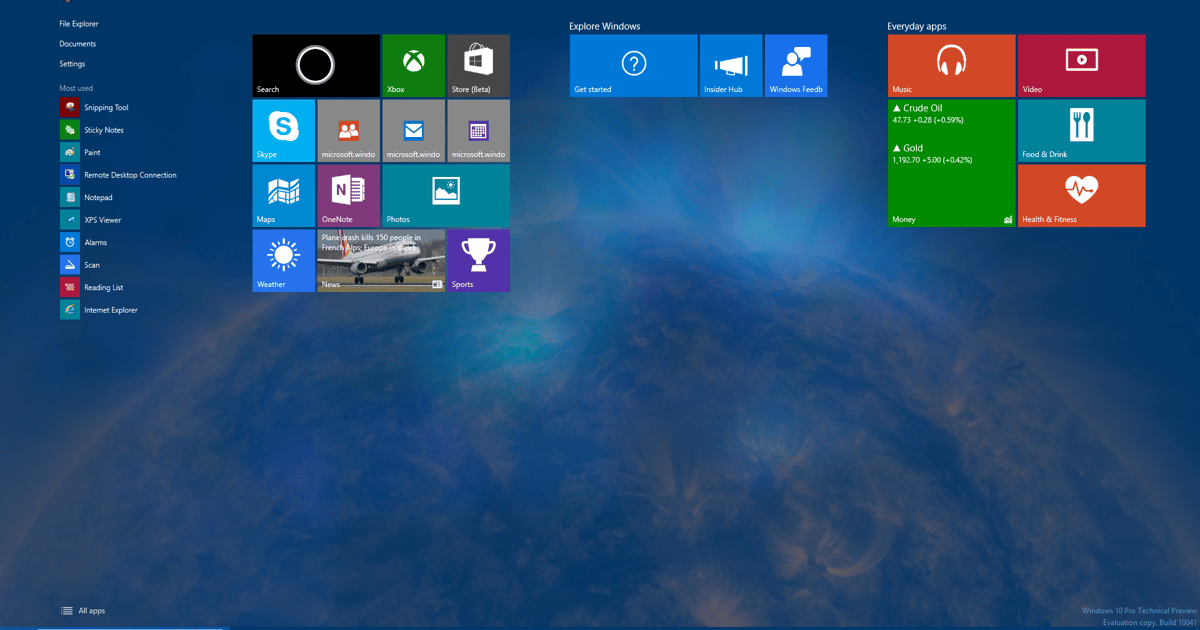Open the Food & Drink app
Screen dimensions: 1200x630
(1081, 130)
